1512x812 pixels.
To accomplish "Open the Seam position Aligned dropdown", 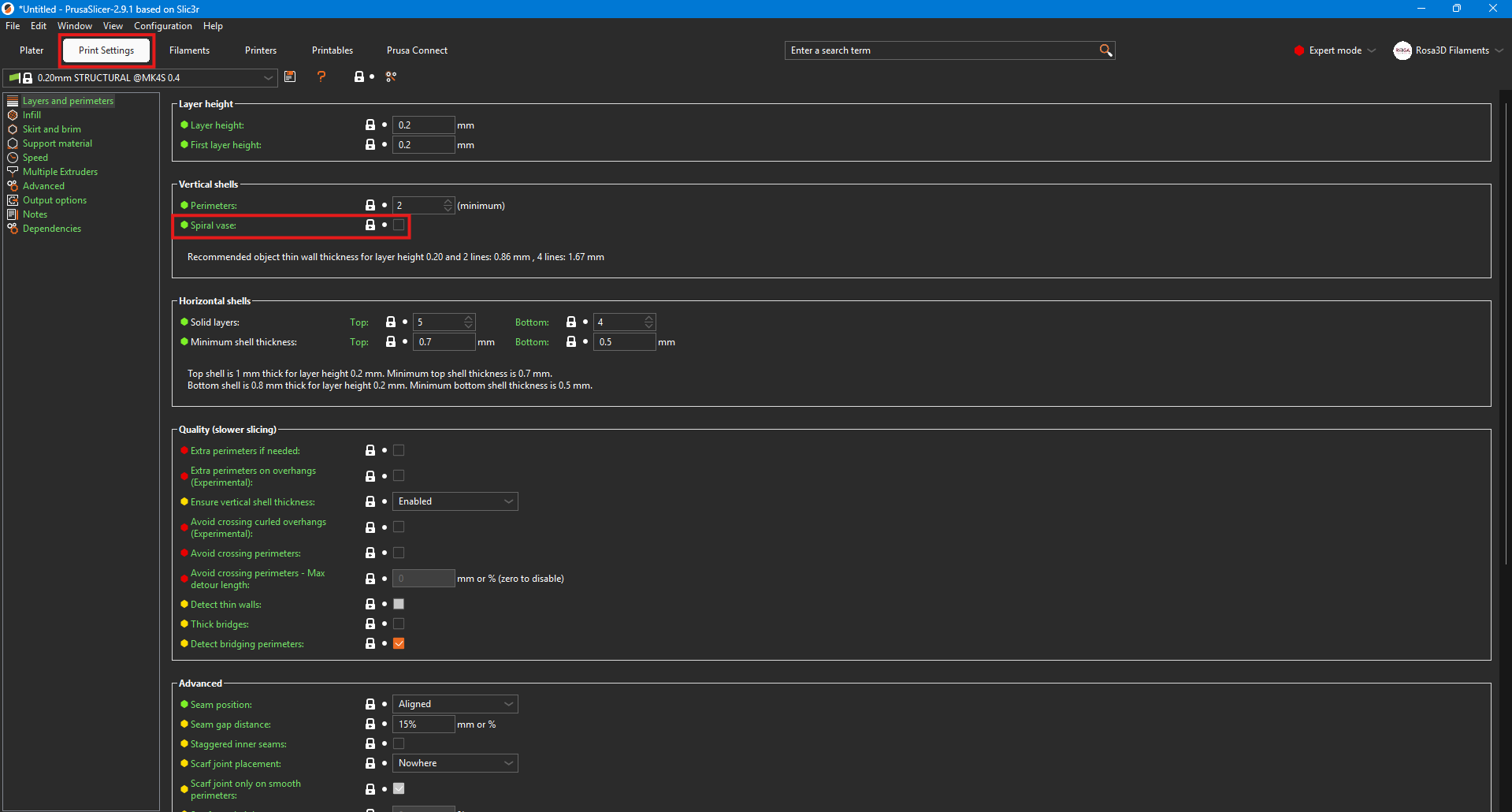I will [x=455, y=704].
